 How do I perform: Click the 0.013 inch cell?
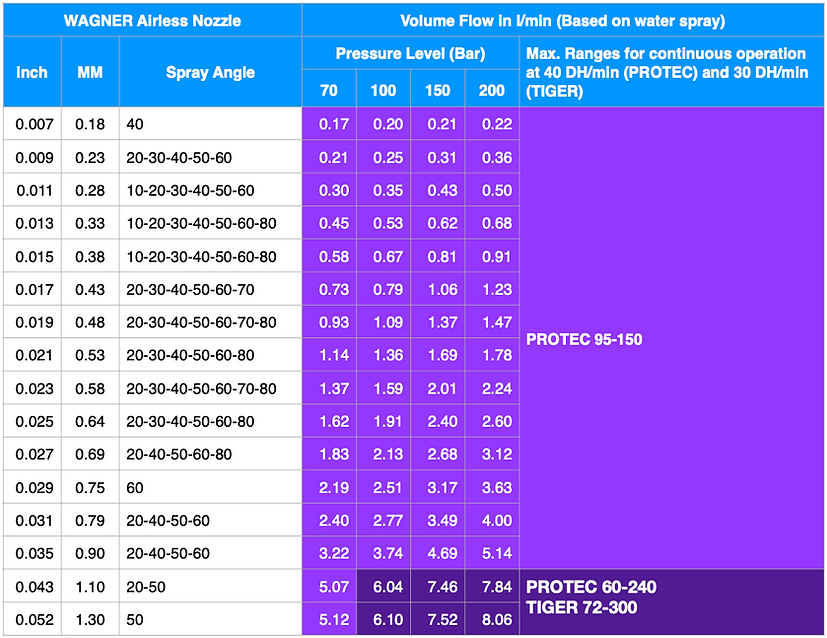coord(32,223)
